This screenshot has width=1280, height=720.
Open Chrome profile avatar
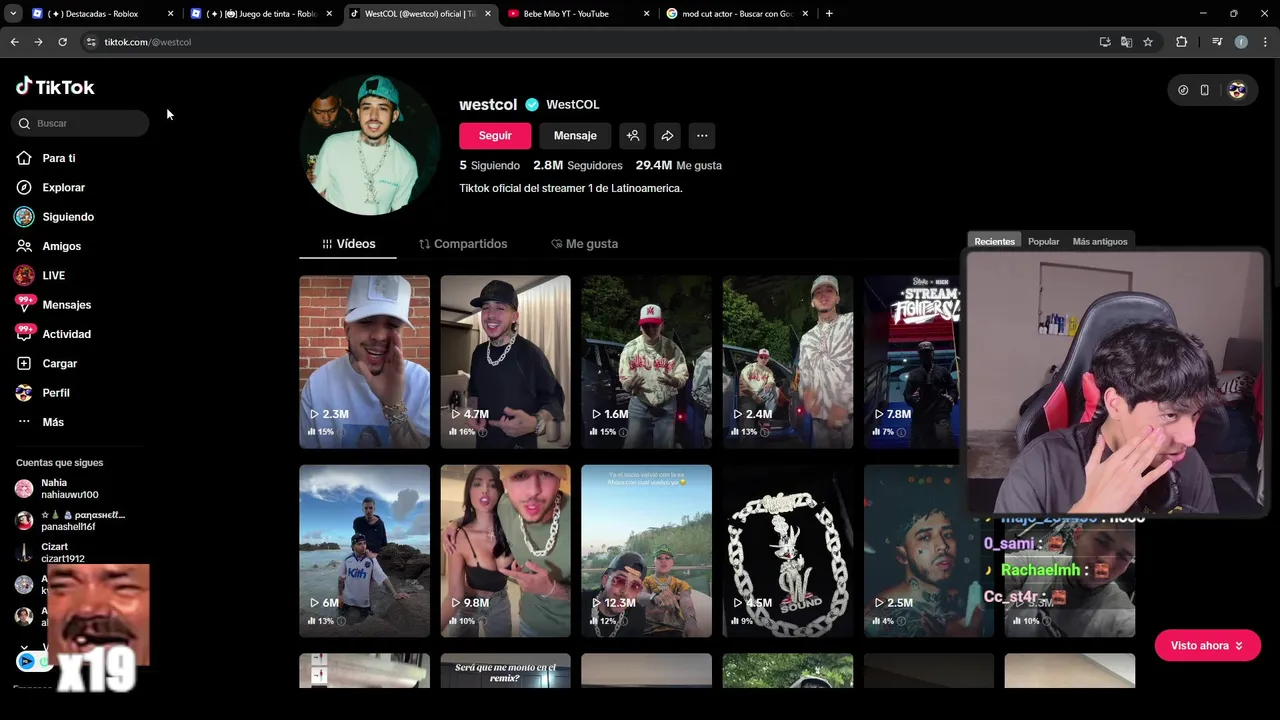click(1241, 42)
